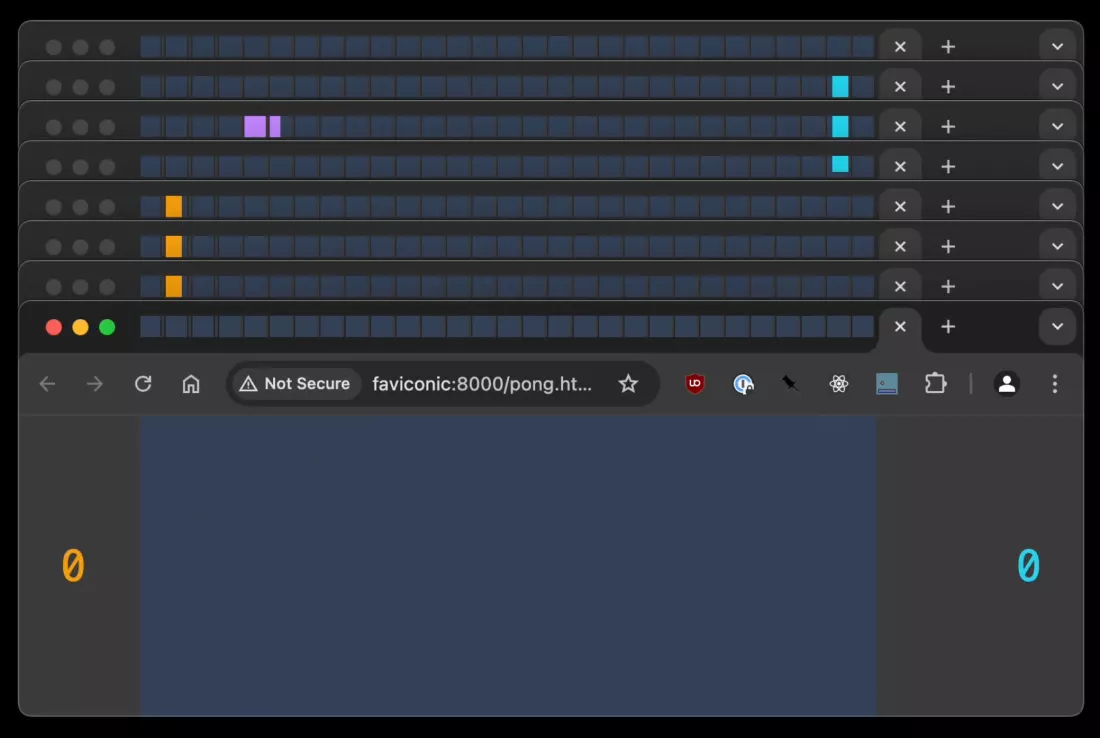Open the Extensions puzzle piece menu

[x=935, y=383]
